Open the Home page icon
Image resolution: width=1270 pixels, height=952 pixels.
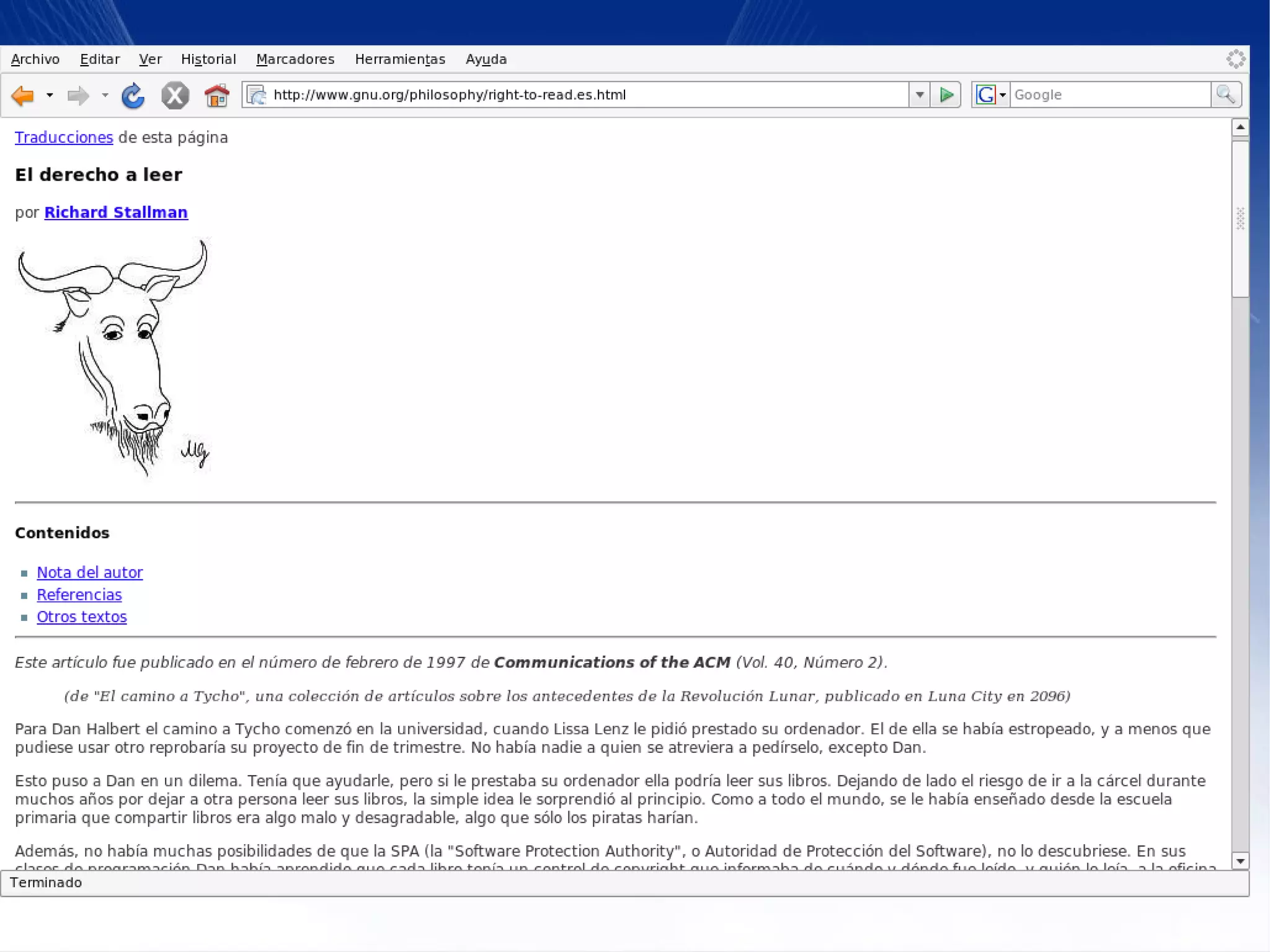click(x=216, y=96)
